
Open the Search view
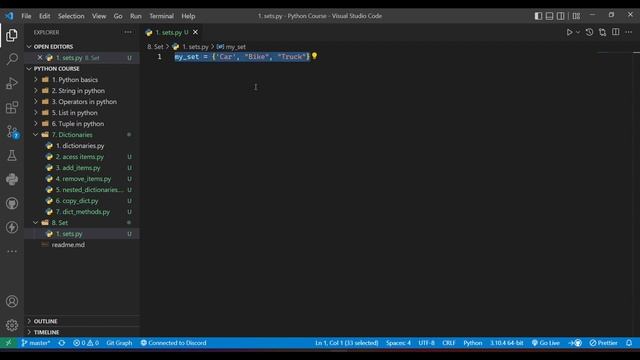(x=12, y=59)
